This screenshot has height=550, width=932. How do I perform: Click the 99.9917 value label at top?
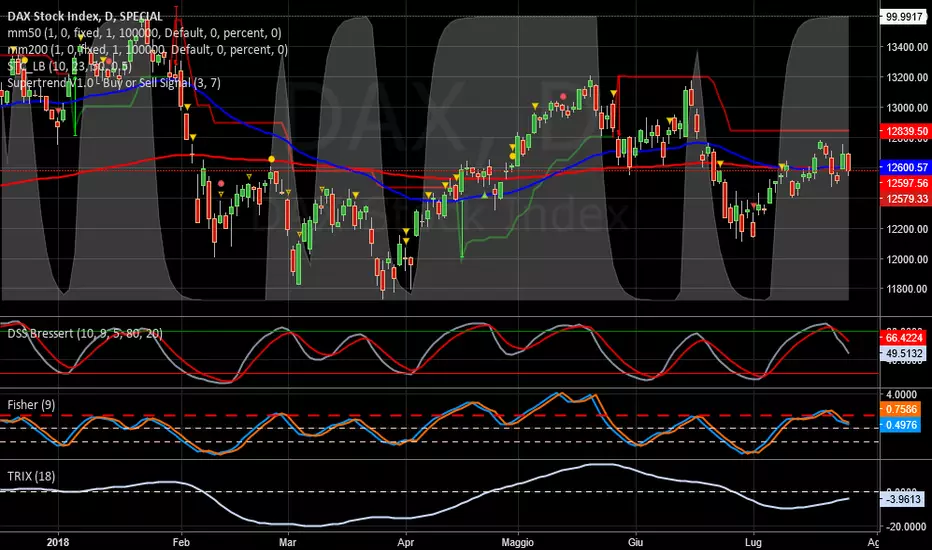(903, 17)
